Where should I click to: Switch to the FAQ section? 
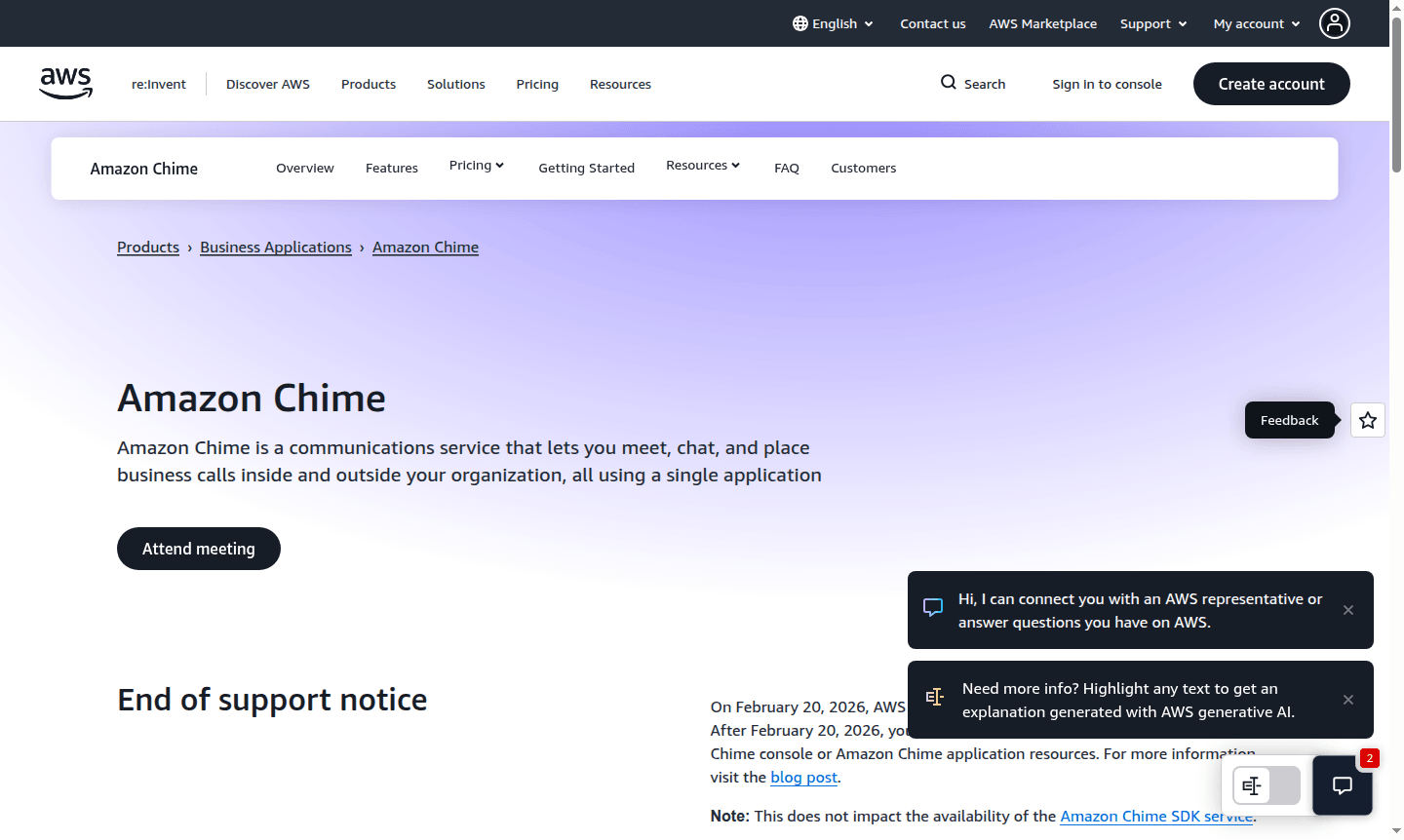(x=787, y=168)
